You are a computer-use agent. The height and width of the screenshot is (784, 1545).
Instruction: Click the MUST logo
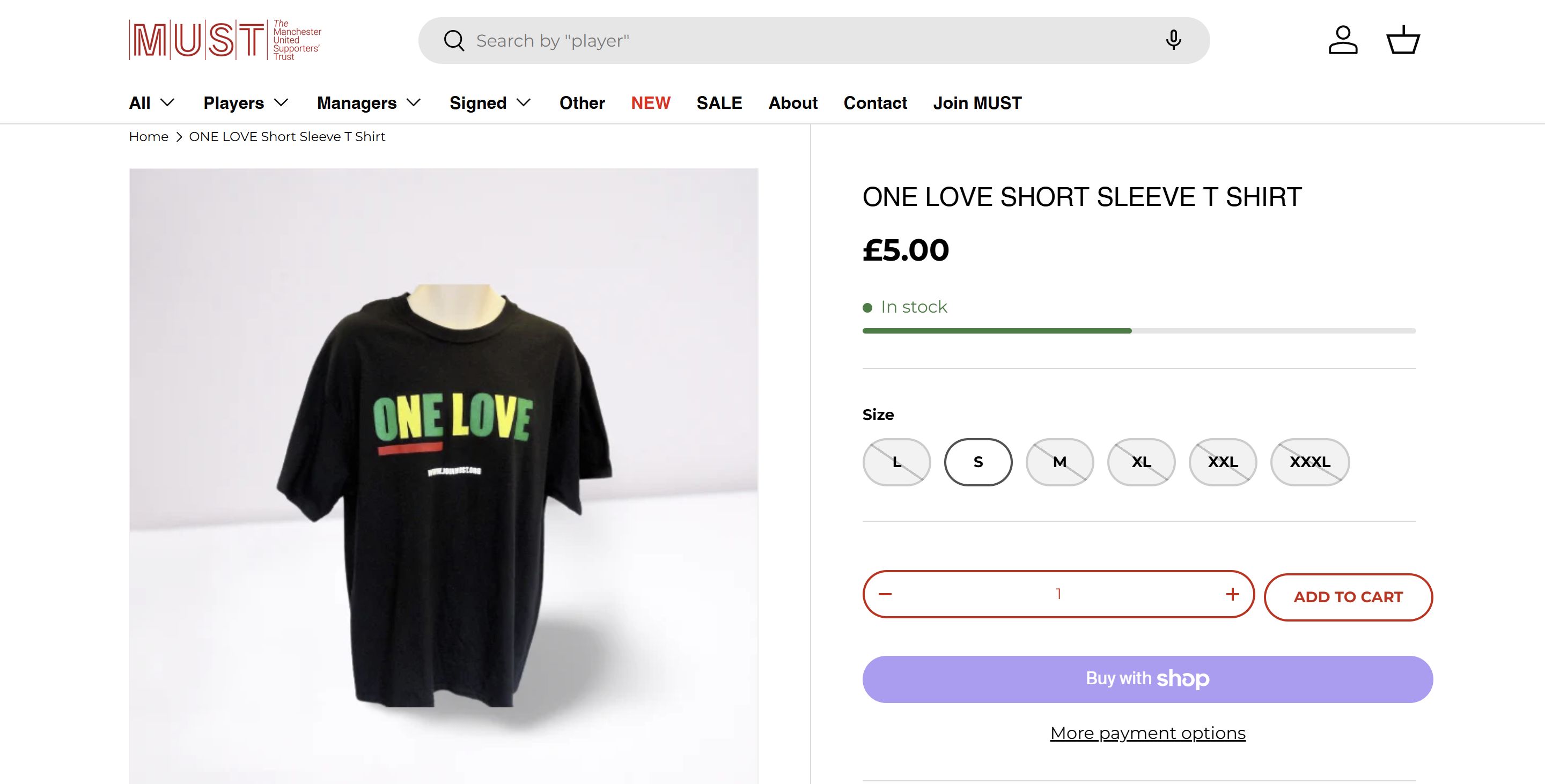[225, 40]
